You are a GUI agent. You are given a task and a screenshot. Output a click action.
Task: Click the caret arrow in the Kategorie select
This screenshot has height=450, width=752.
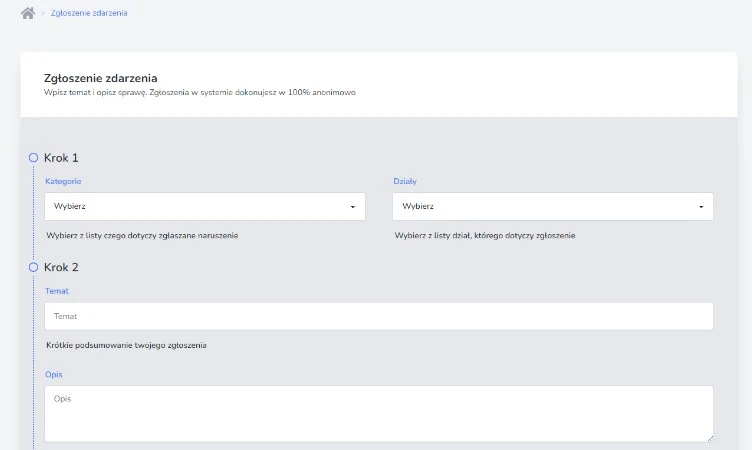[x=353, y=207]
